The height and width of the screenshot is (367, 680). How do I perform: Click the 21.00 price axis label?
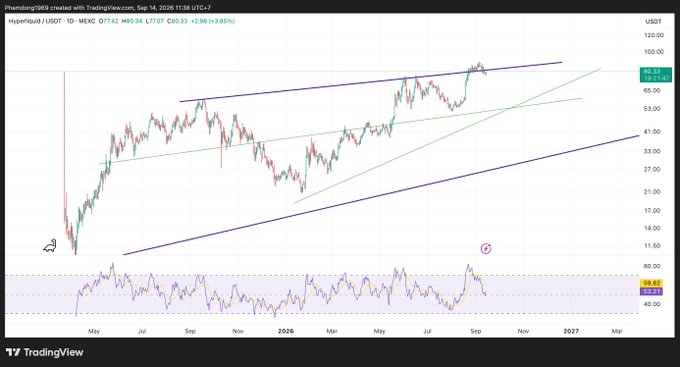[x=652, y=192]
